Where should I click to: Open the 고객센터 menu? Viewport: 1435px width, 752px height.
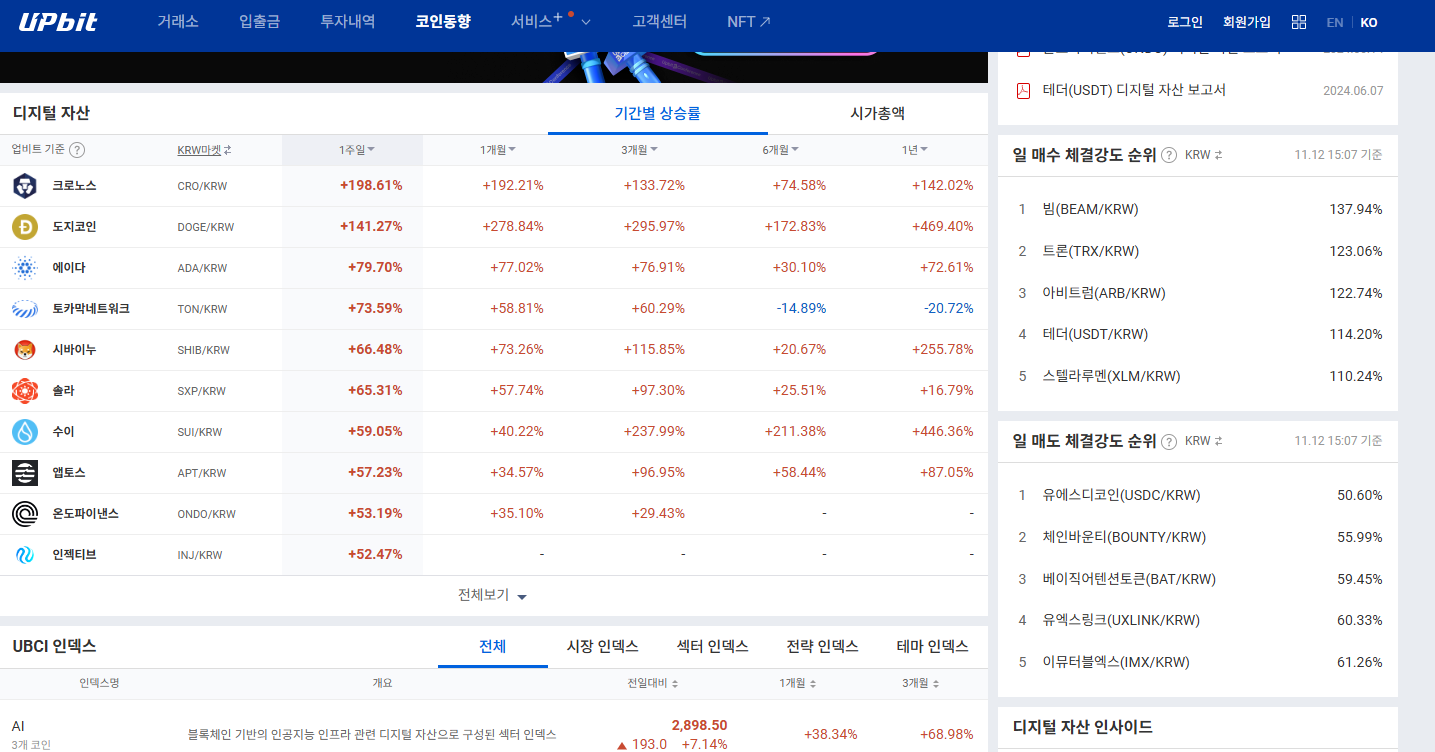tap(660, 21)
